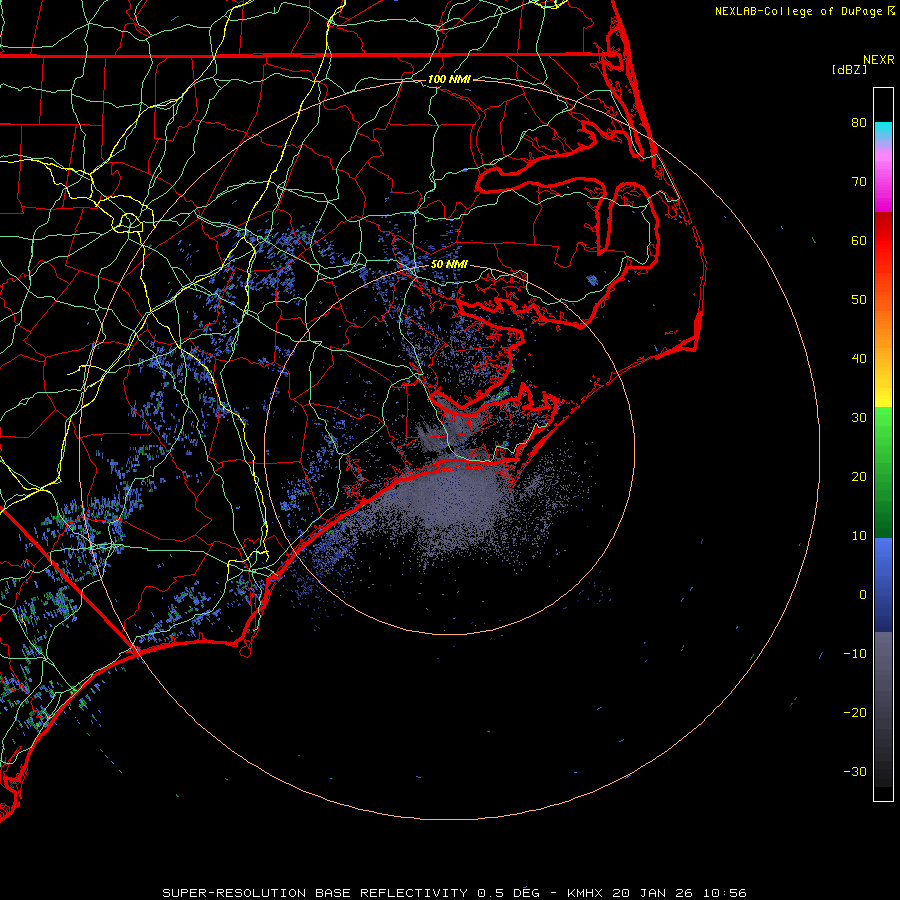Image resolution: width=900 pixels, height=900 pixels.
Task: Click the KMHX 20 JAN 26 10:56 timestamp
Action: click(657, 893)
